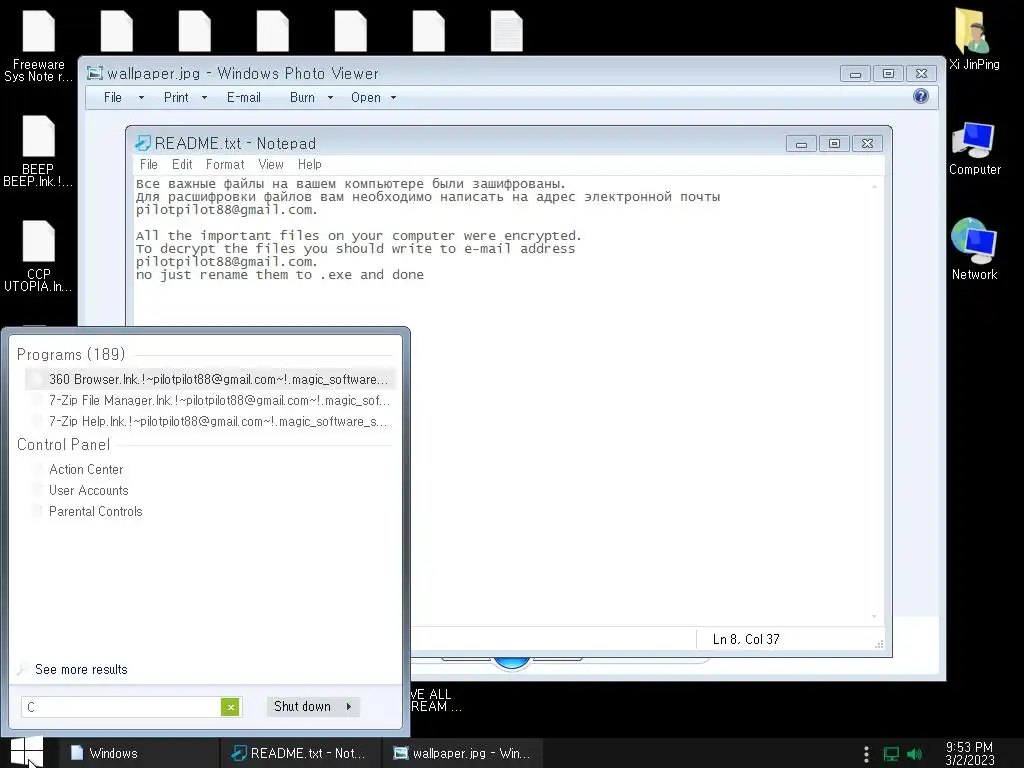Click the Ln 8, Col 37 status text
The height and width of the screenshot is (768, 1024).
click(x=746, y=639)
